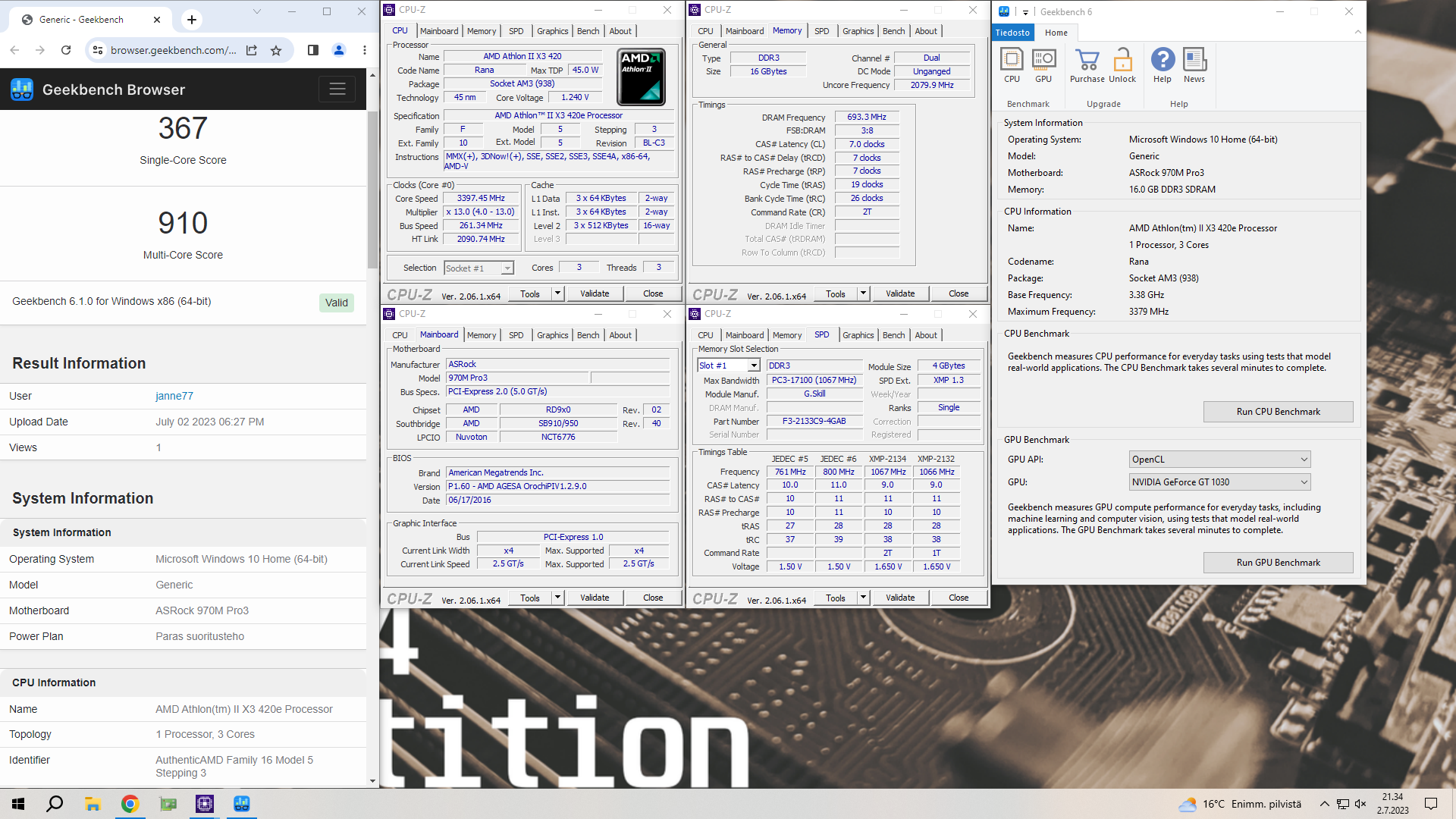Image resolution: width=1456 pixels, height=819 pixels.
Task: Click Close button in bottom-right CPU-Z SPD window
Action: click(959, 598)
